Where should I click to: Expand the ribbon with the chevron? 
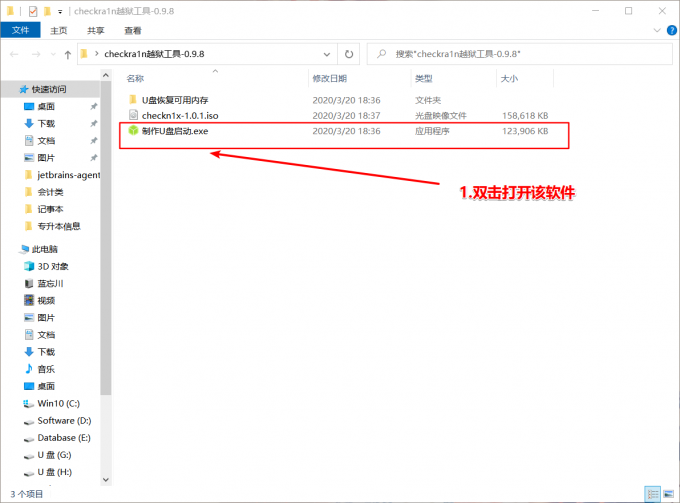[657, 30]
